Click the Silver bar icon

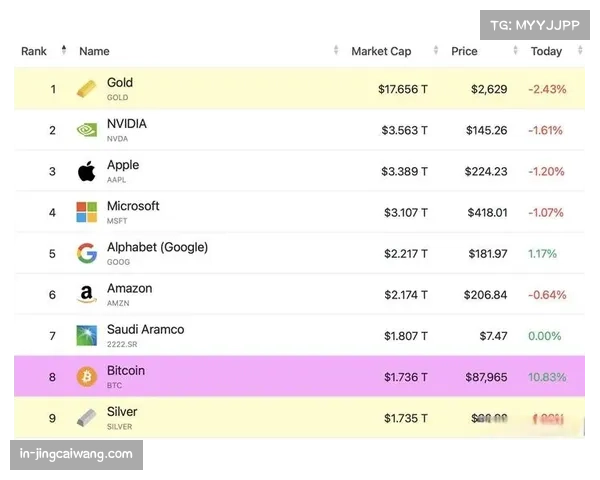tap(87, 417)
